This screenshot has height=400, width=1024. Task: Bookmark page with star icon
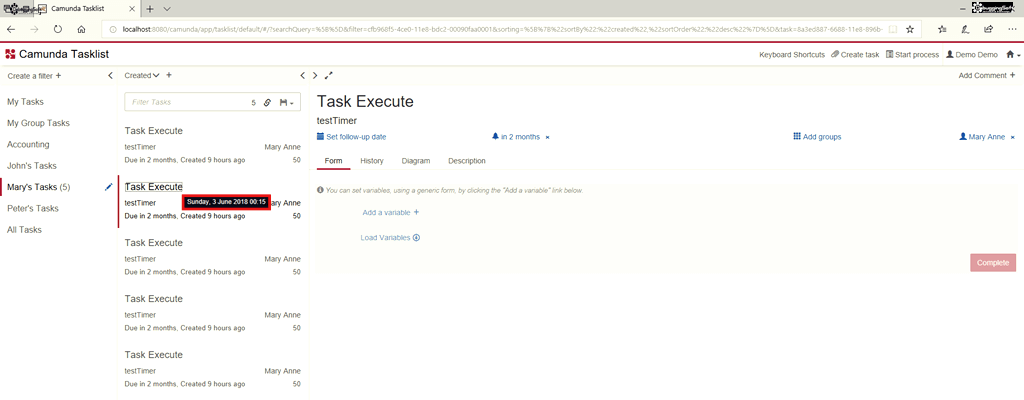(910, 29)
